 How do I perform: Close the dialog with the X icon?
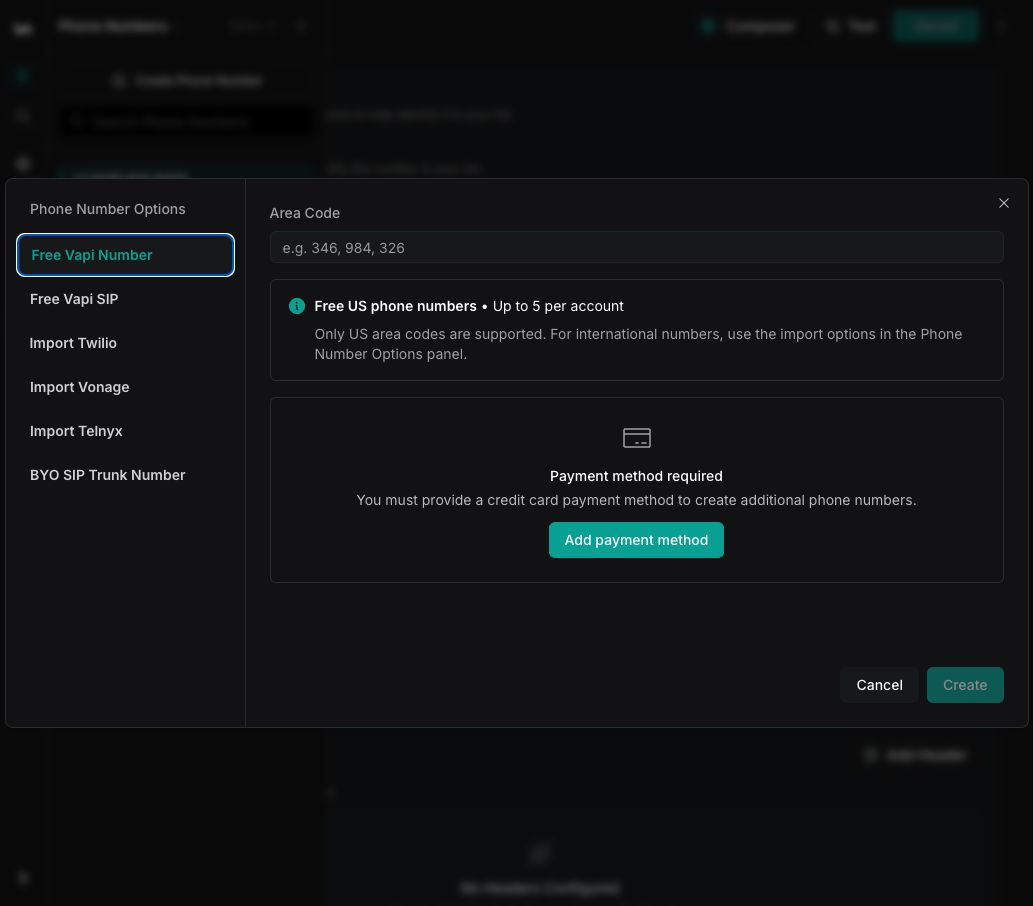click(1003, 203)
